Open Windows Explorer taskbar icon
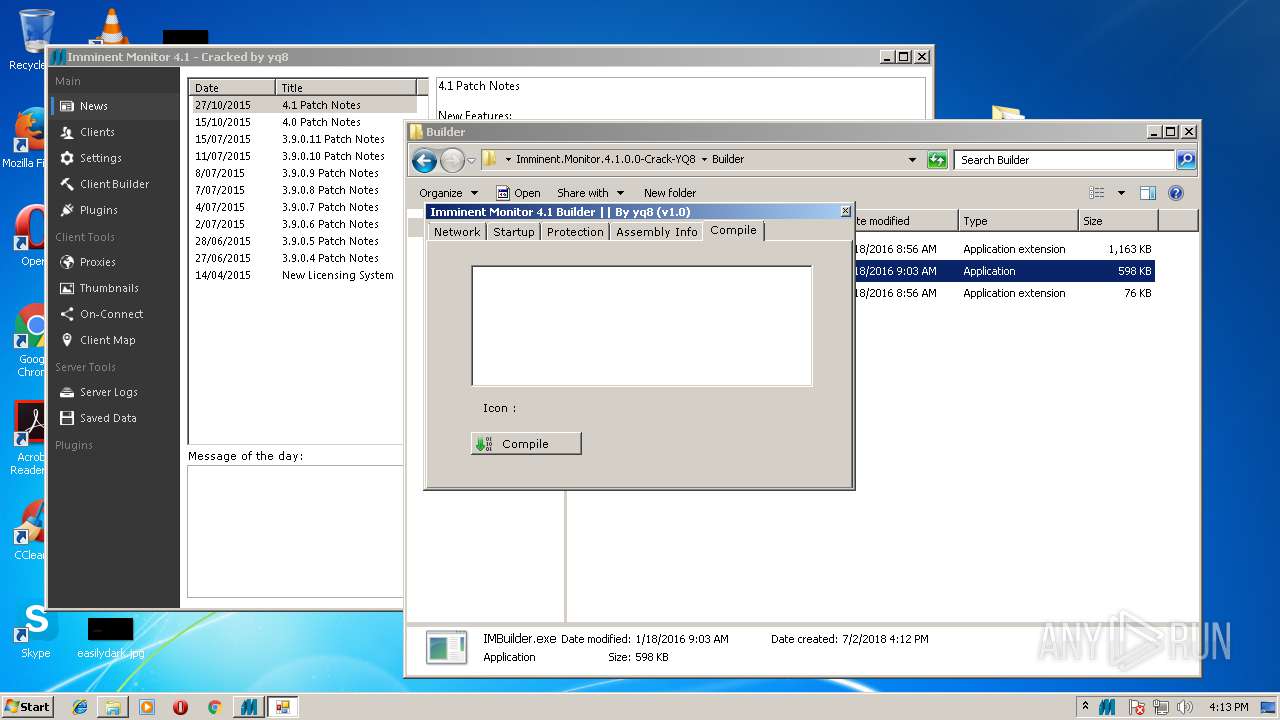 [113, 707]
